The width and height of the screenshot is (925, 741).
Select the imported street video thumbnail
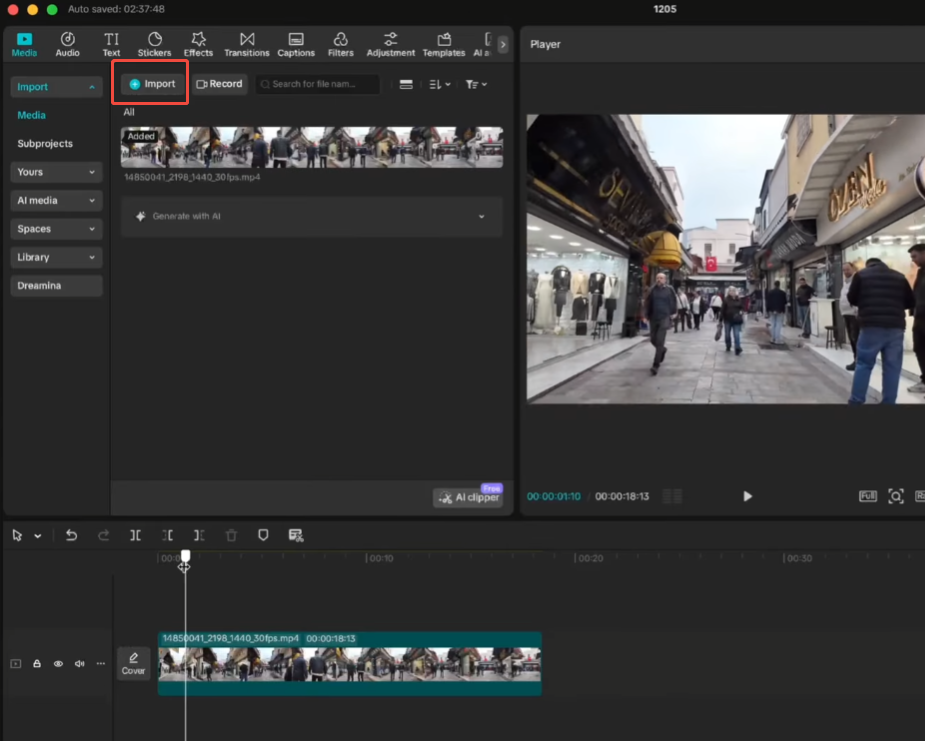[312, 147]
